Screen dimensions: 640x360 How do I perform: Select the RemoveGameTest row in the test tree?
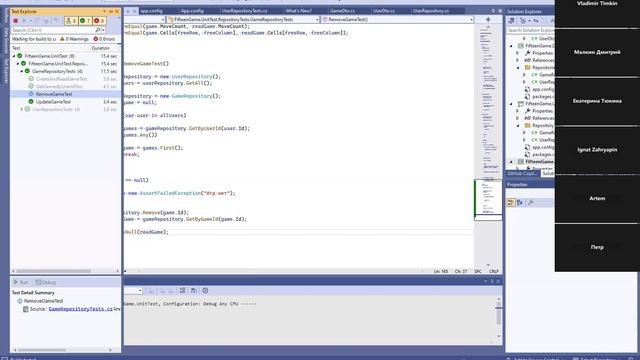tap(65, 94)
